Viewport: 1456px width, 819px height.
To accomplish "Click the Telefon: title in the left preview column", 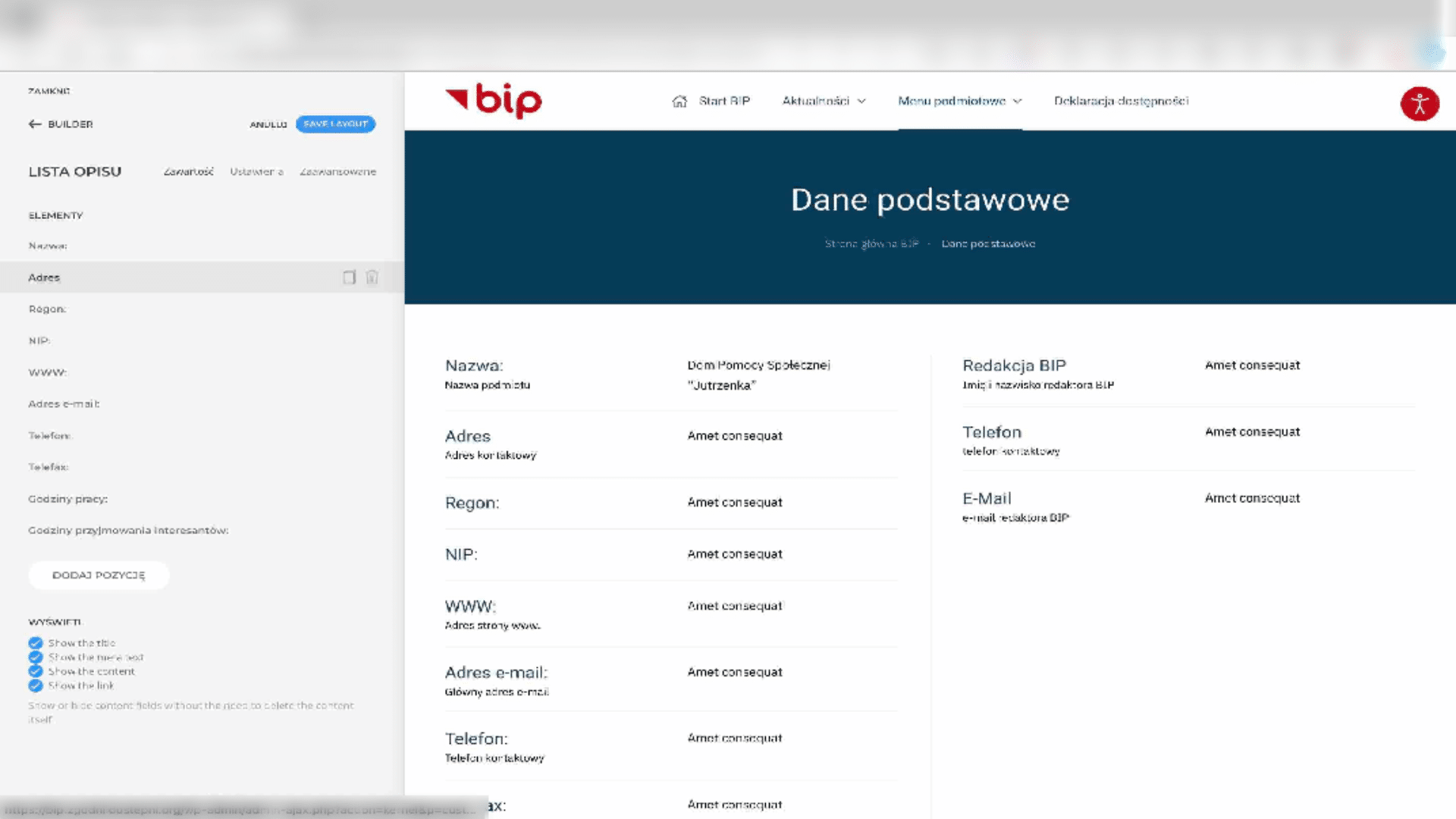I will [476, 739].
